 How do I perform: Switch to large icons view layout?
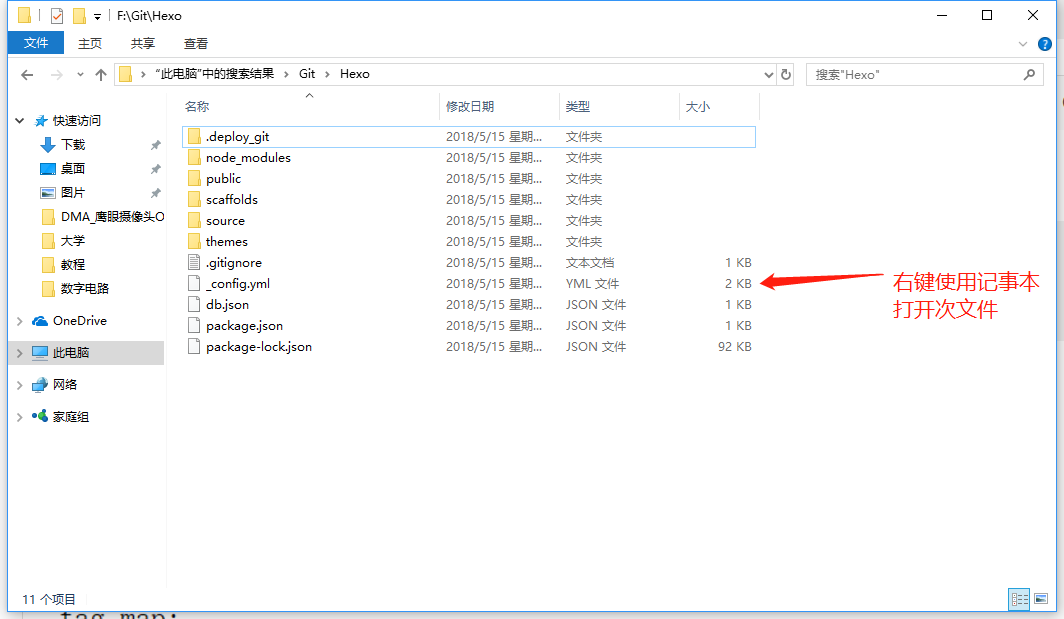tap(1040, 599)
